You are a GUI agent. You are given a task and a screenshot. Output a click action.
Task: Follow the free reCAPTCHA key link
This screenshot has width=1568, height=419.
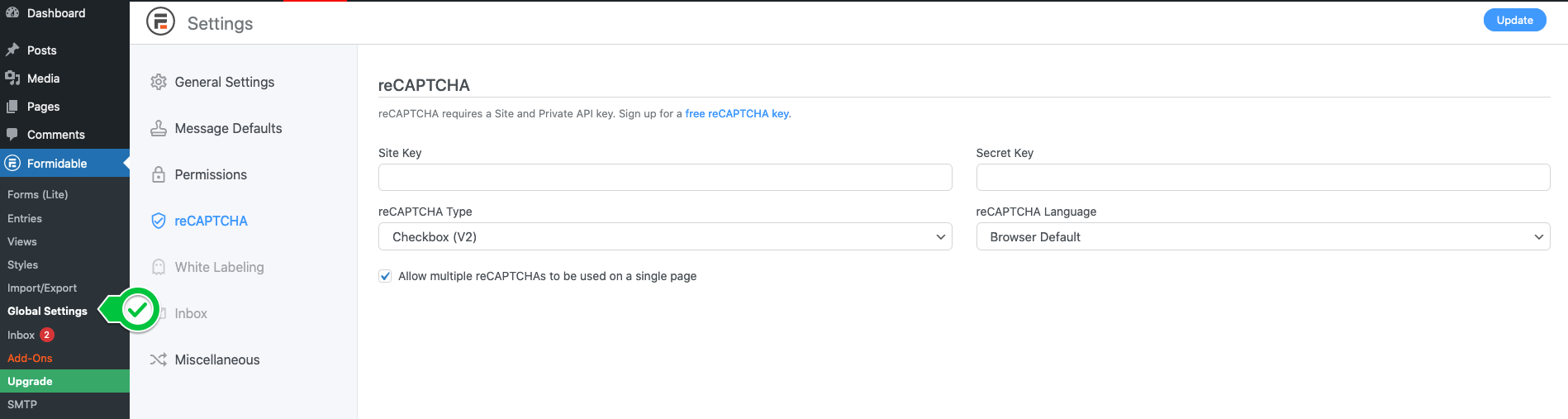(x=737, y=113)
